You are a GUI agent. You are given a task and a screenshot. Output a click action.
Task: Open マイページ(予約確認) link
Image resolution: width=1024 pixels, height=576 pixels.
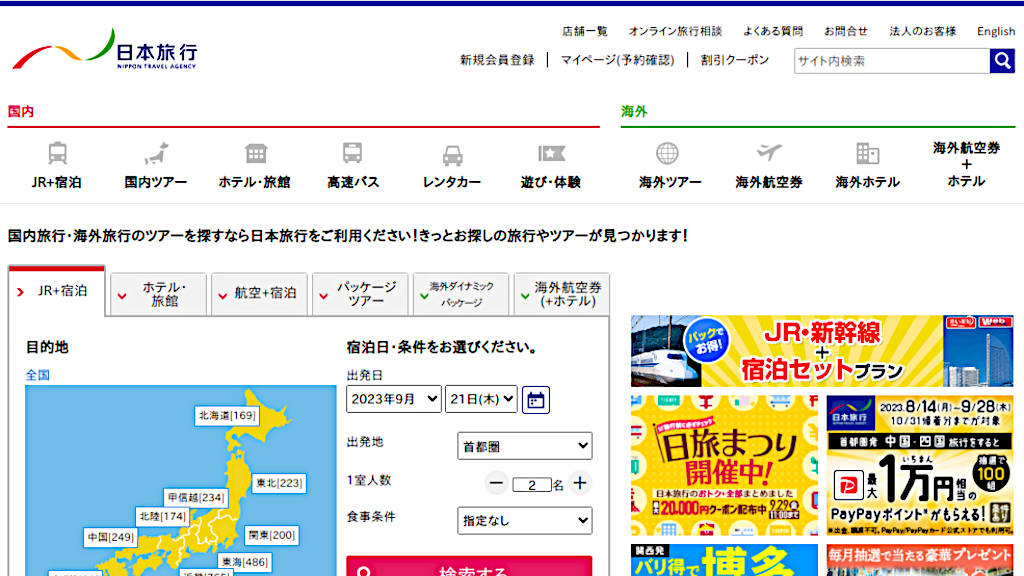[x=617, y=60]
